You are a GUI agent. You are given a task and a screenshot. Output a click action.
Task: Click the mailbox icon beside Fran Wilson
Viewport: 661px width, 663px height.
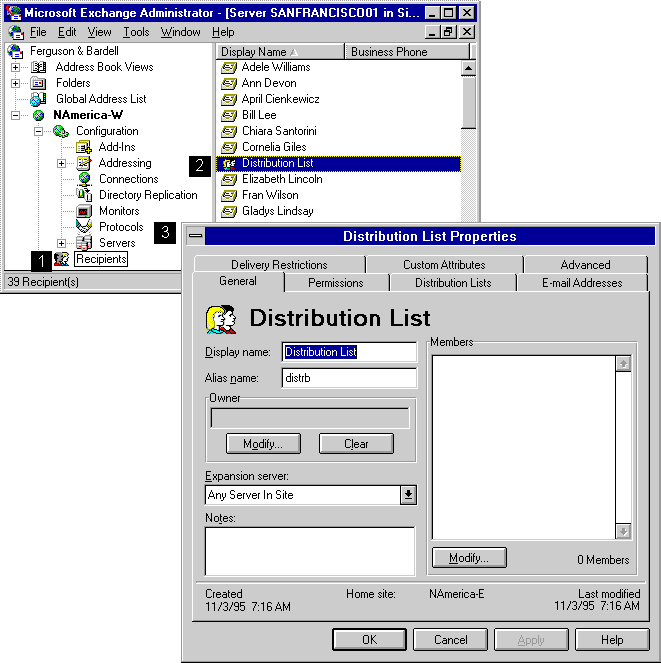click(229, 195)
